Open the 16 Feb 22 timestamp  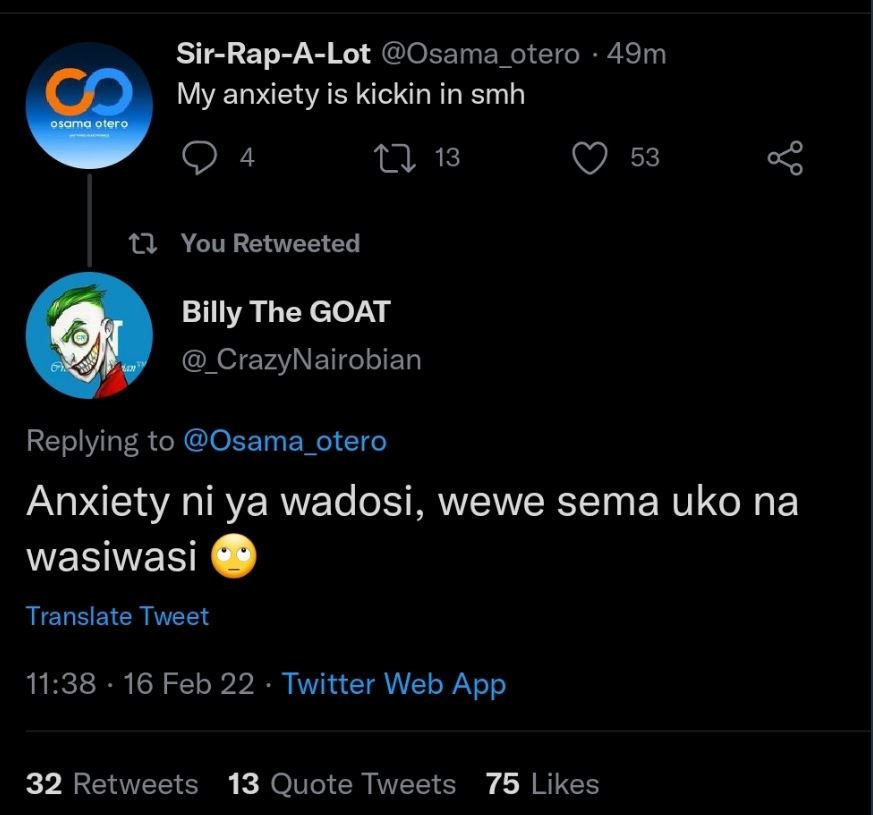[x=185, y=684]
